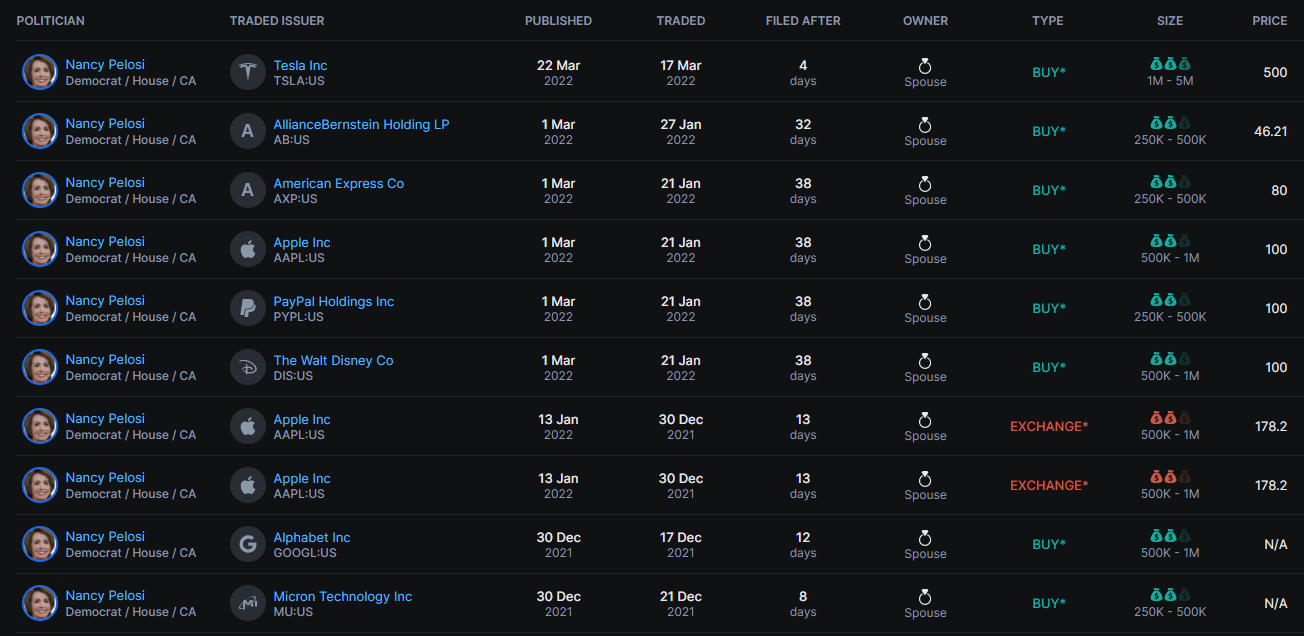Click Nancy Pelosi's avatar in the PayPal row
This screenshot has width=1304, height=636.
pos(40,308)
